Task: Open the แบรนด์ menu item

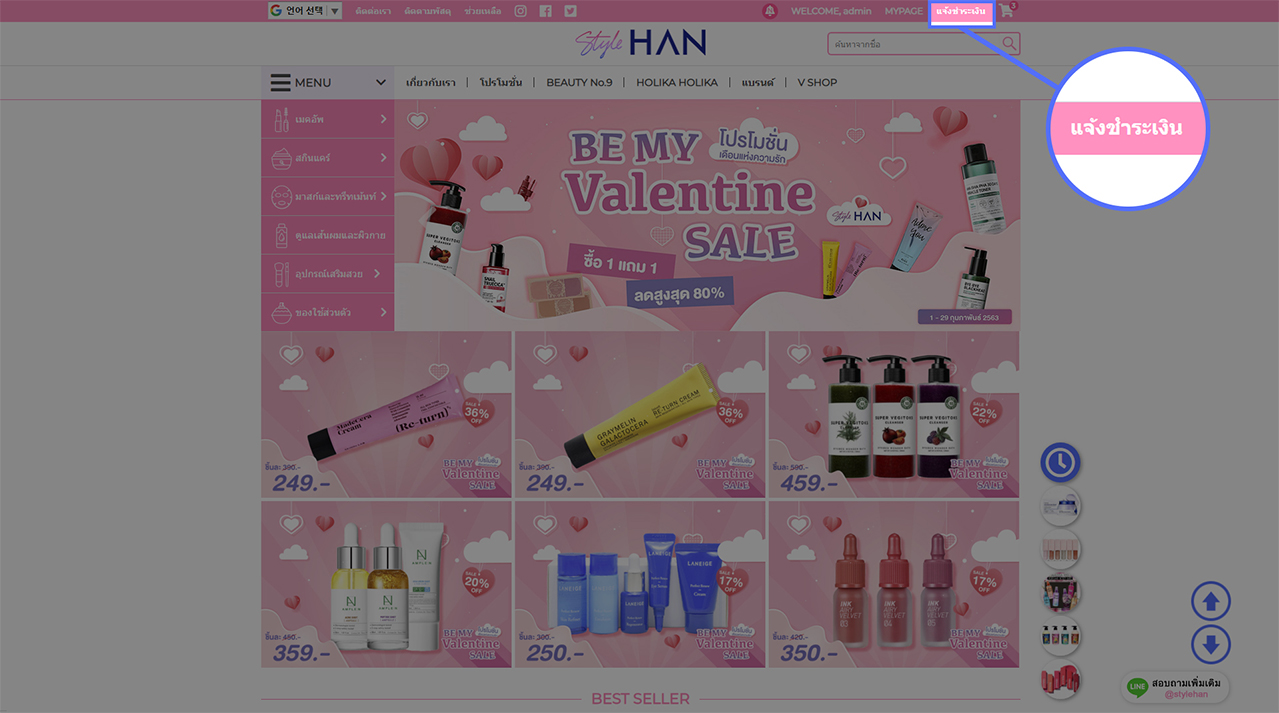Action: click(758, 83)
